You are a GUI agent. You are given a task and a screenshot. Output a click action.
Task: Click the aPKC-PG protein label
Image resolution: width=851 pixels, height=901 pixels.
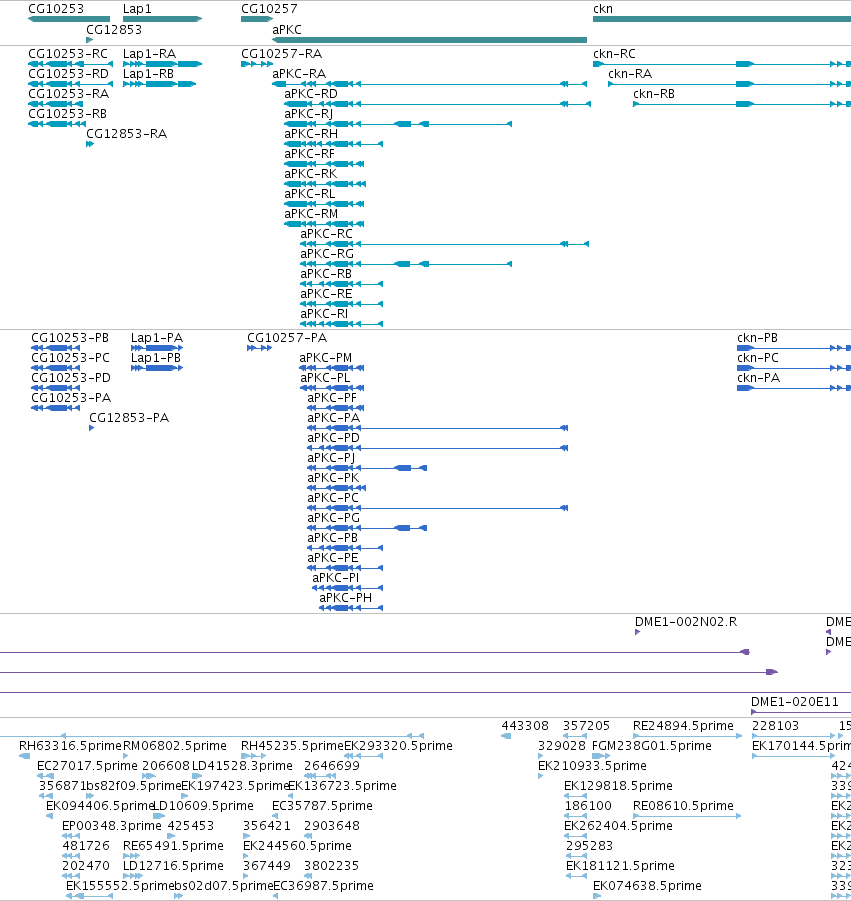333,518
